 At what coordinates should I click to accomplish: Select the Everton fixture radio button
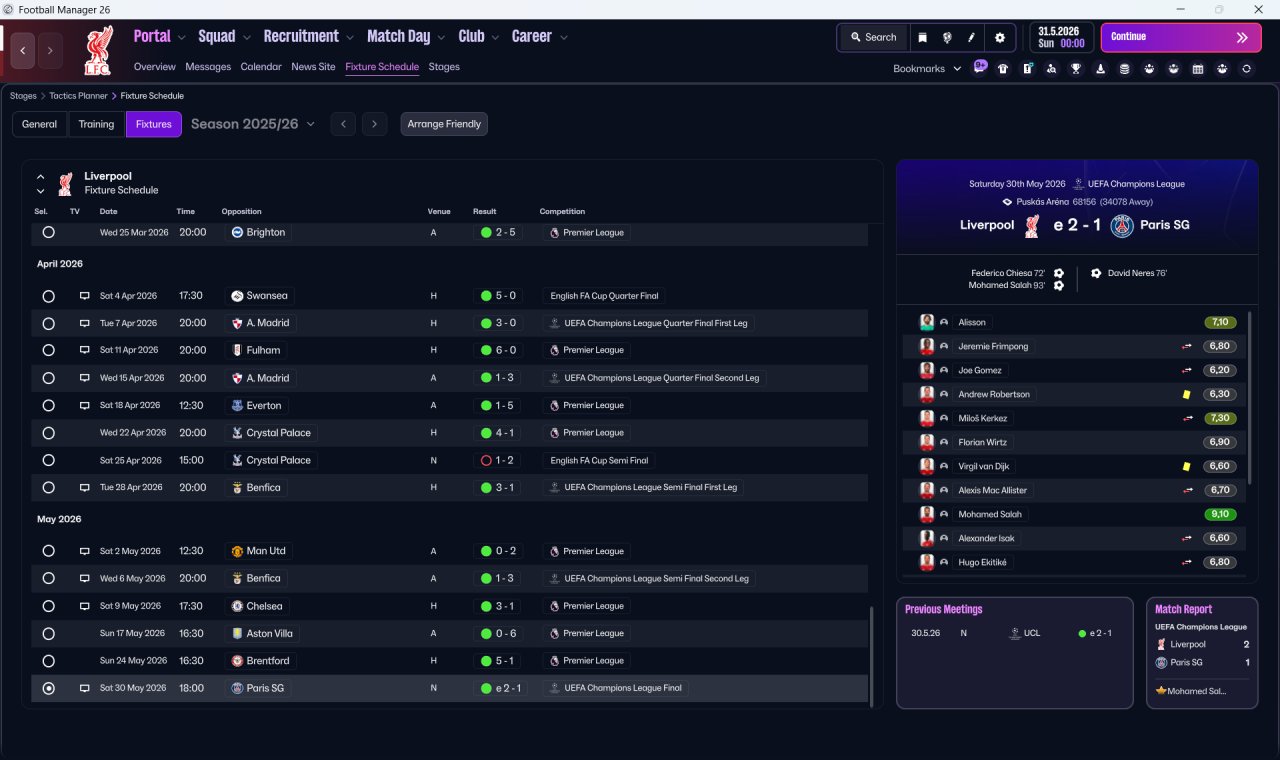(48, 405)
